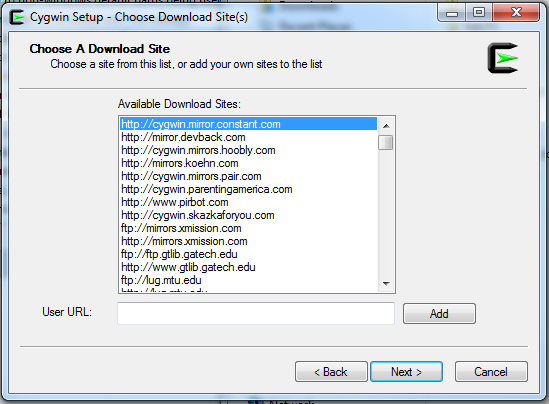Image resolution: width=549 pixels, height=404 pixels.
Task: Click the Add button
Action: pyautogui.click(x=439, y=313)
